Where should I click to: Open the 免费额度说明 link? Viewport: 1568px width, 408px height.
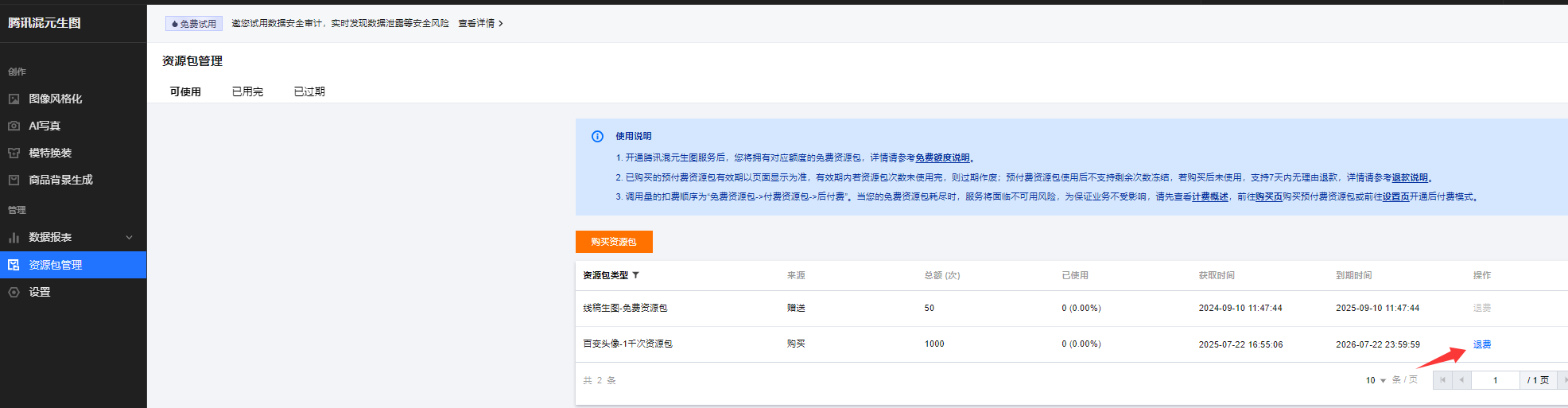942,158
